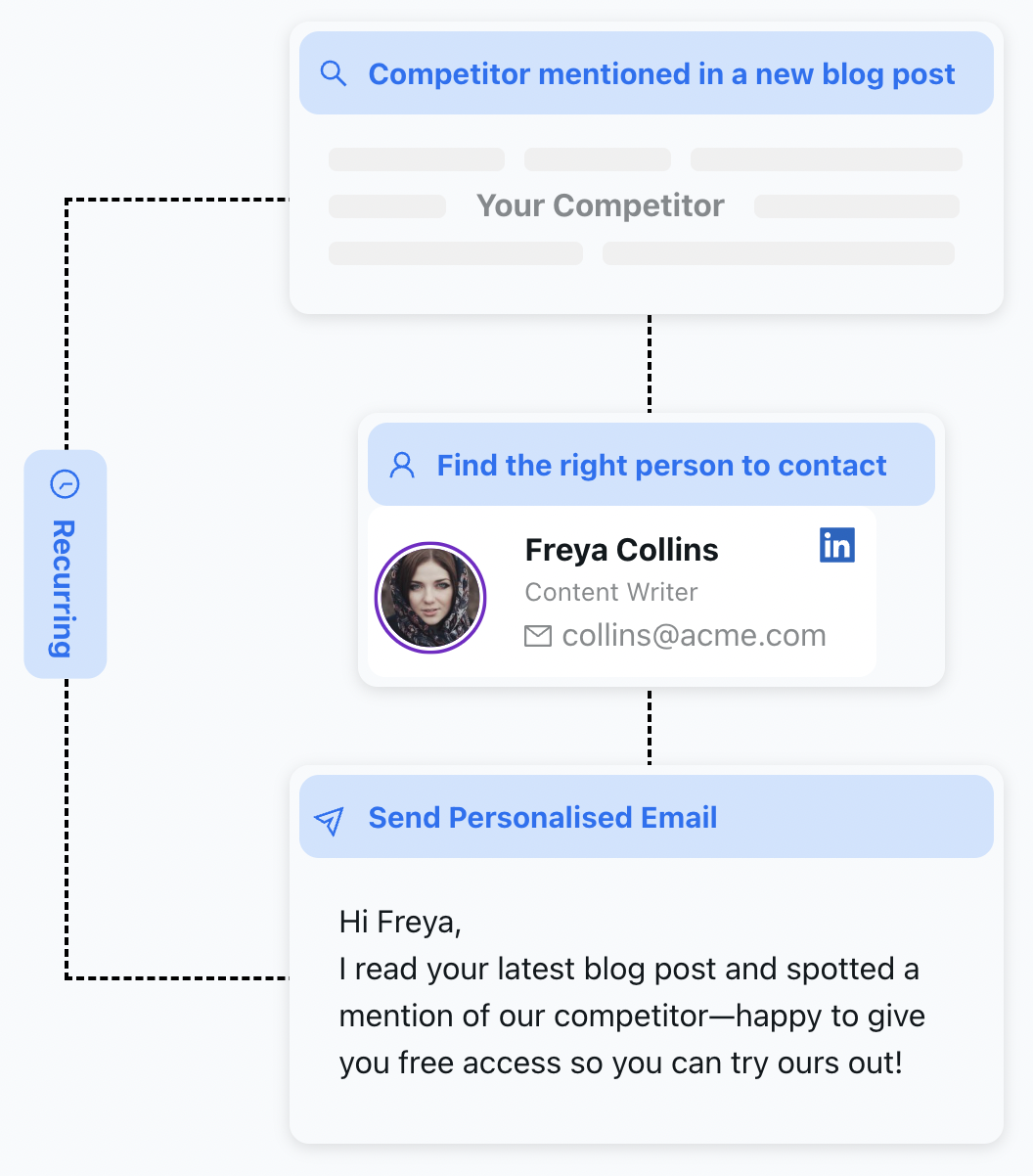The width and height of the screenshot is (1033, 1176).
Task: Click the paper plane send icon
Action: [330, 820]
